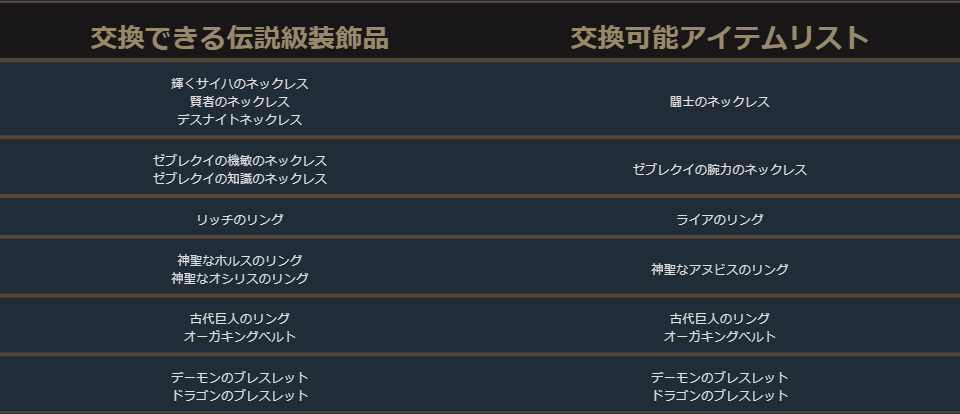Click オーガキングベルト in the right column
This screenshot has width=960, height=414.
(x=719, y=337)
